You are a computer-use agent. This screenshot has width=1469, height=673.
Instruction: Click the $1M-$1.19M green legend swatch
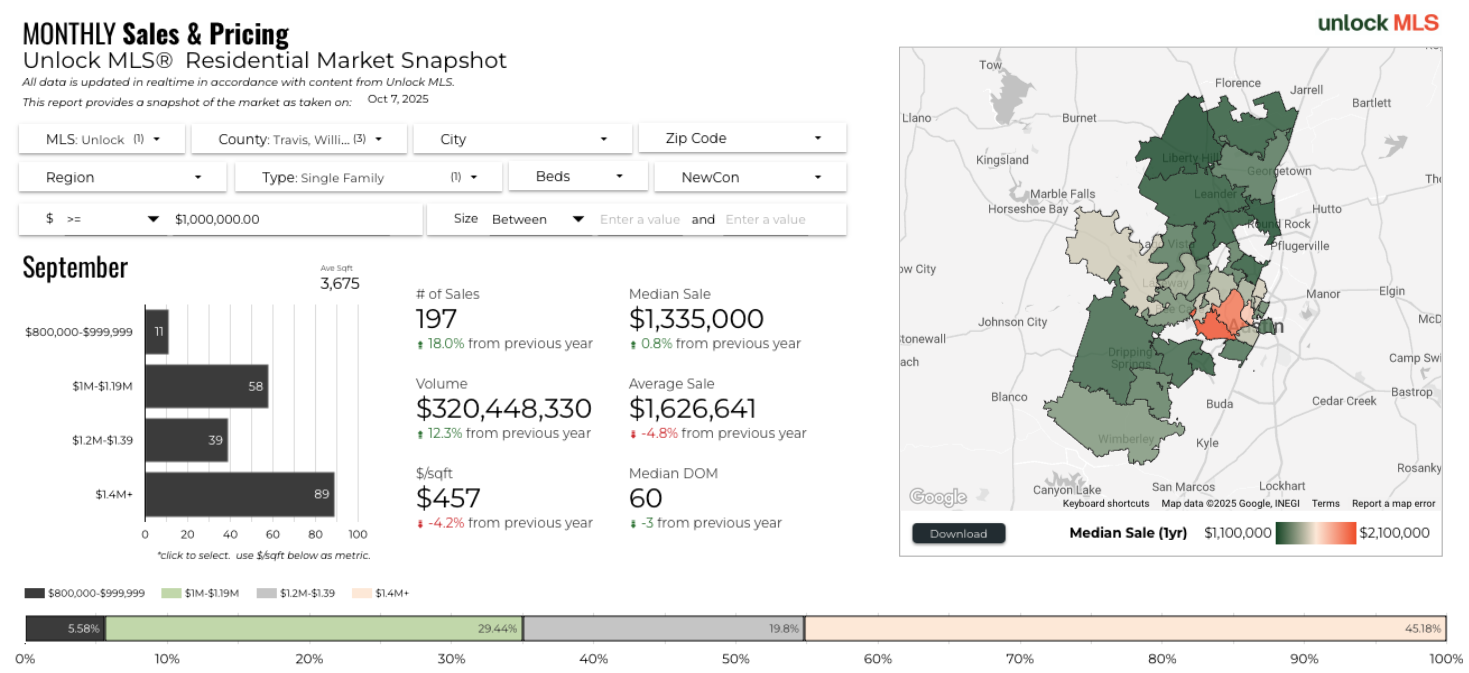coord(171,593)
